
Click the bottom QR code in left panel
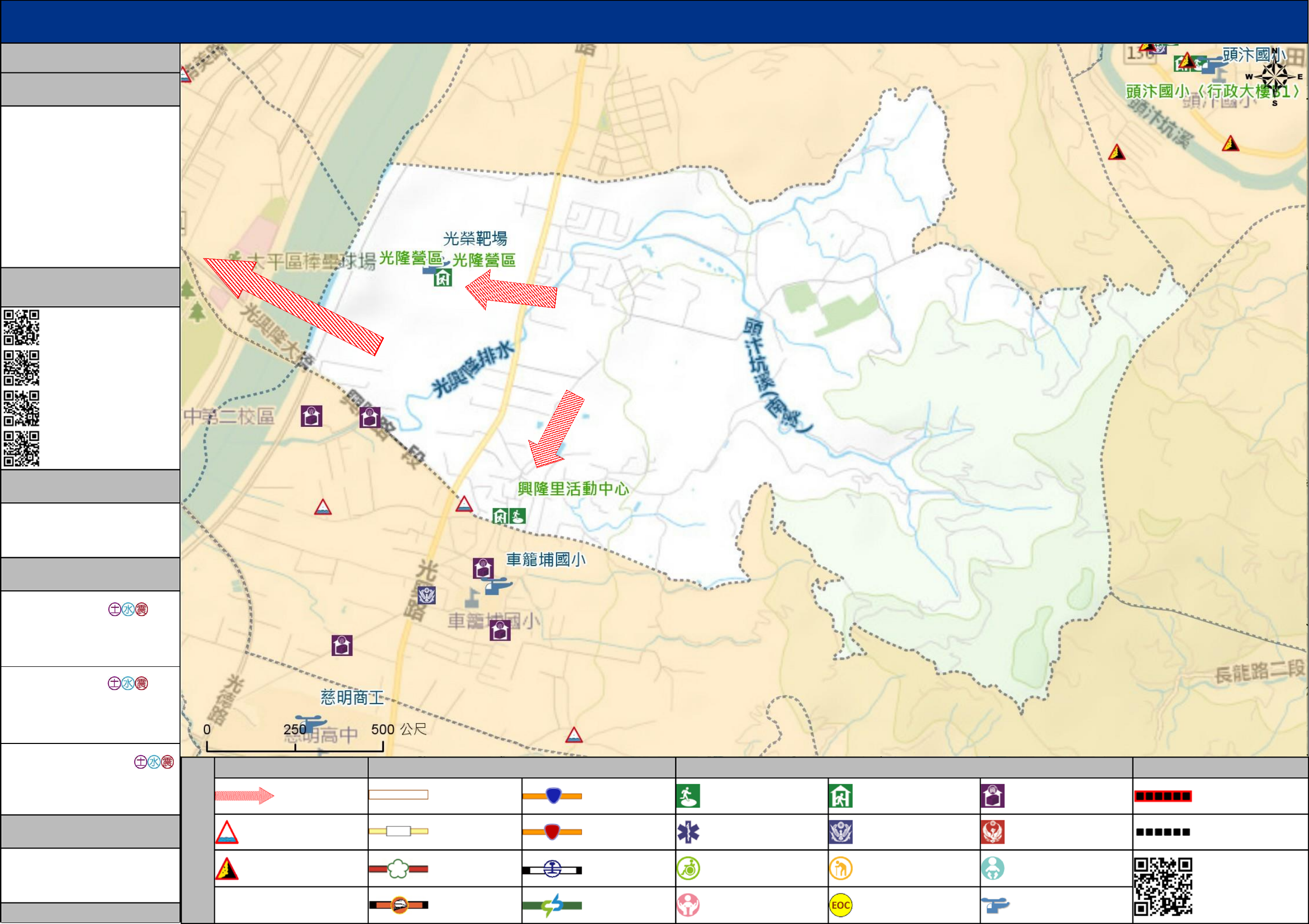pos(22,449)
